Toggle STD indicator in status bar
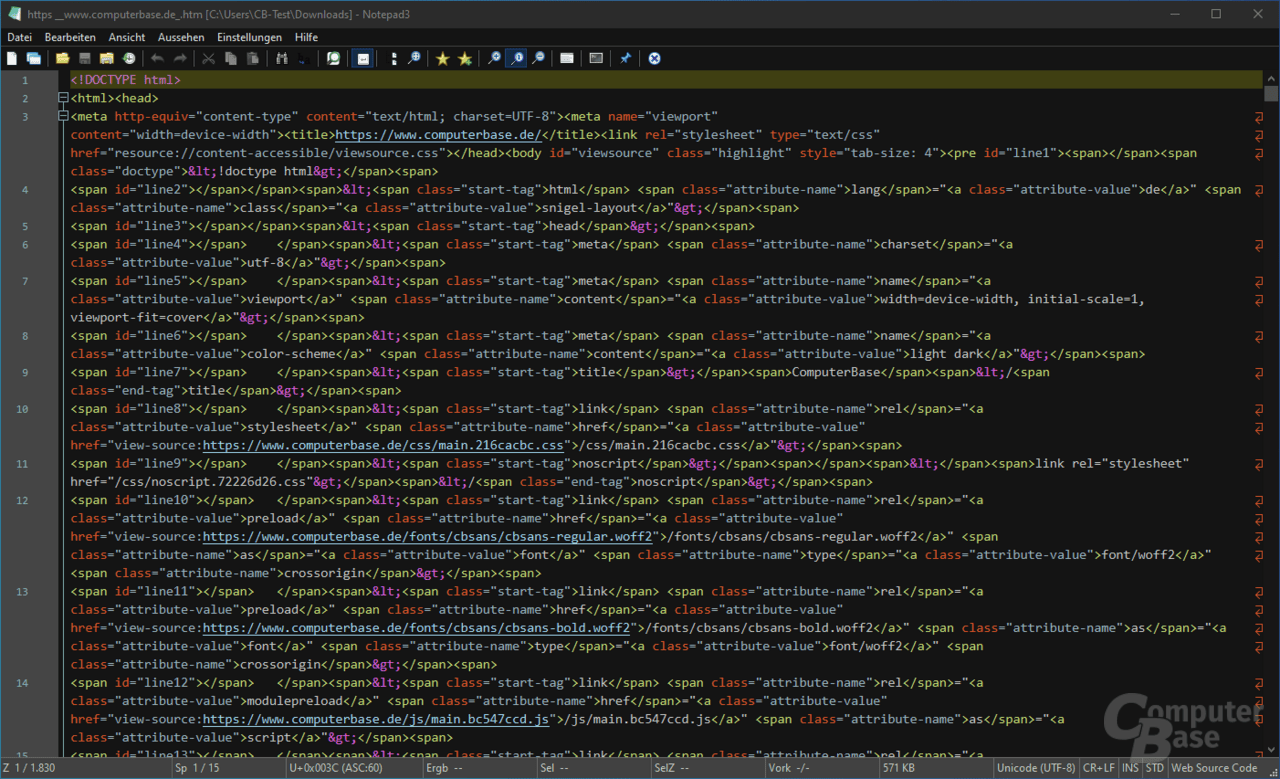The width and height of the screenshot is (1280, 779). coord(1155,768)
